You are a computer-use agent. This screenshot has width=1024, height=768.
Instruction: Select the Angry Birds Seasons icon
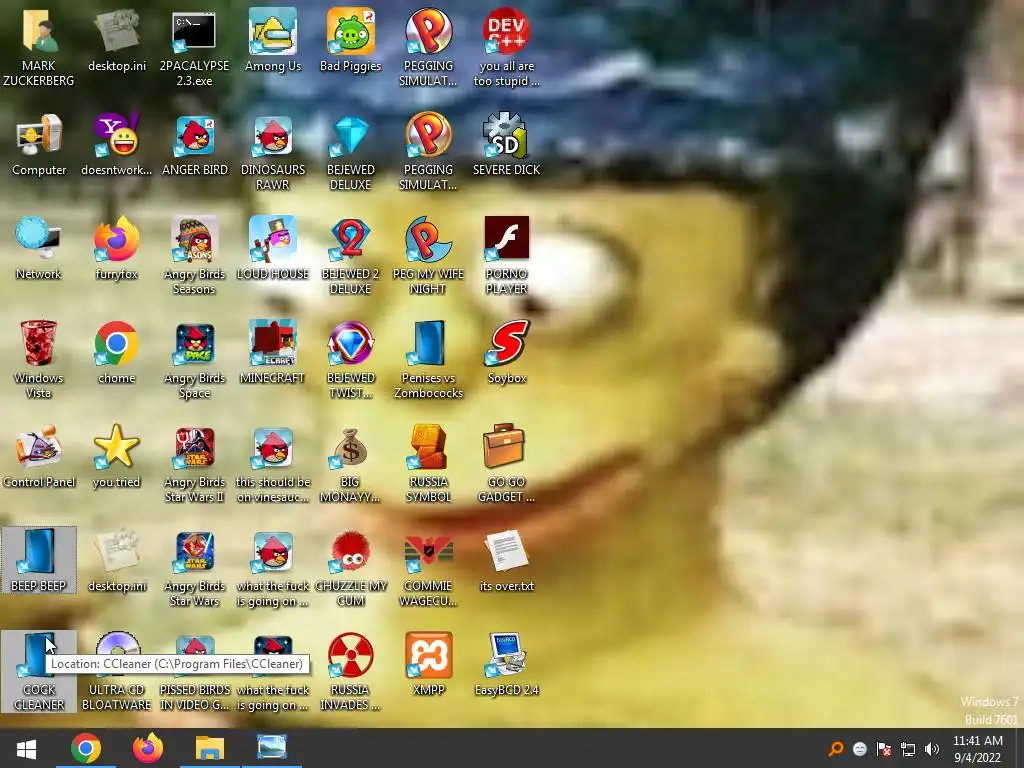[194, 240]
